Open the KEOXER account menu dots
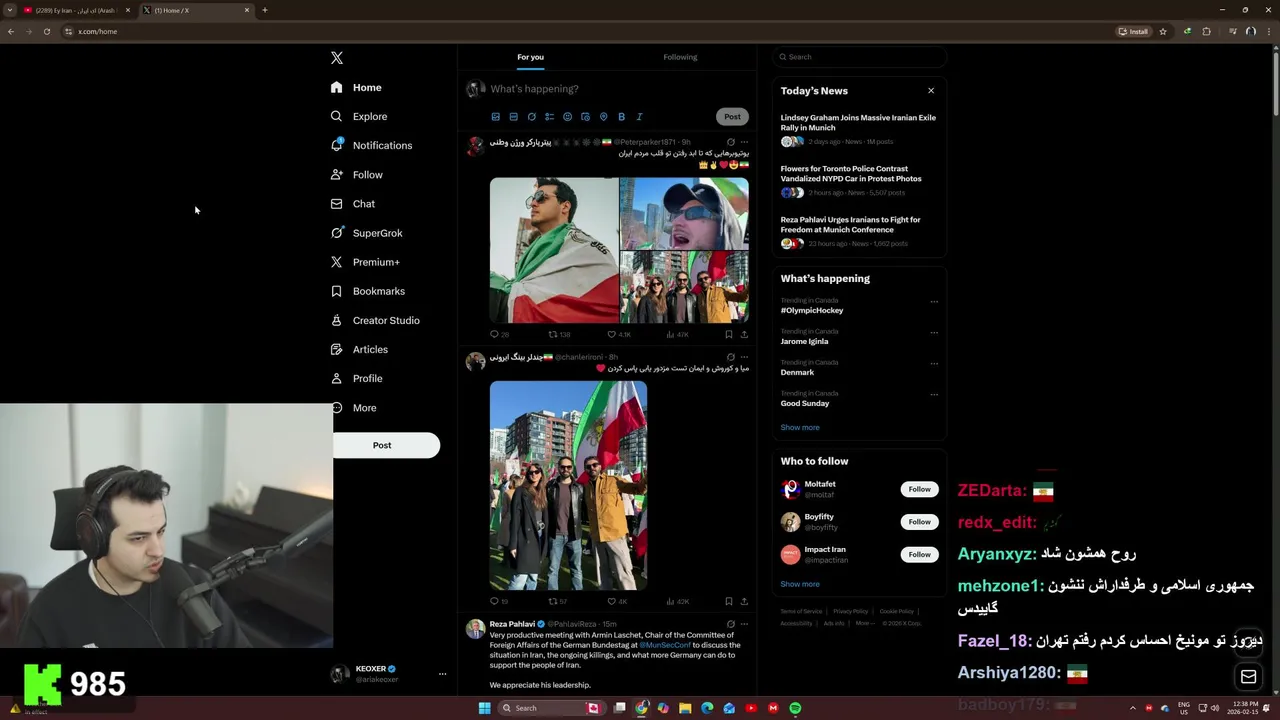The width and height of the screenshot is (1280, 720). coord(442,674)
